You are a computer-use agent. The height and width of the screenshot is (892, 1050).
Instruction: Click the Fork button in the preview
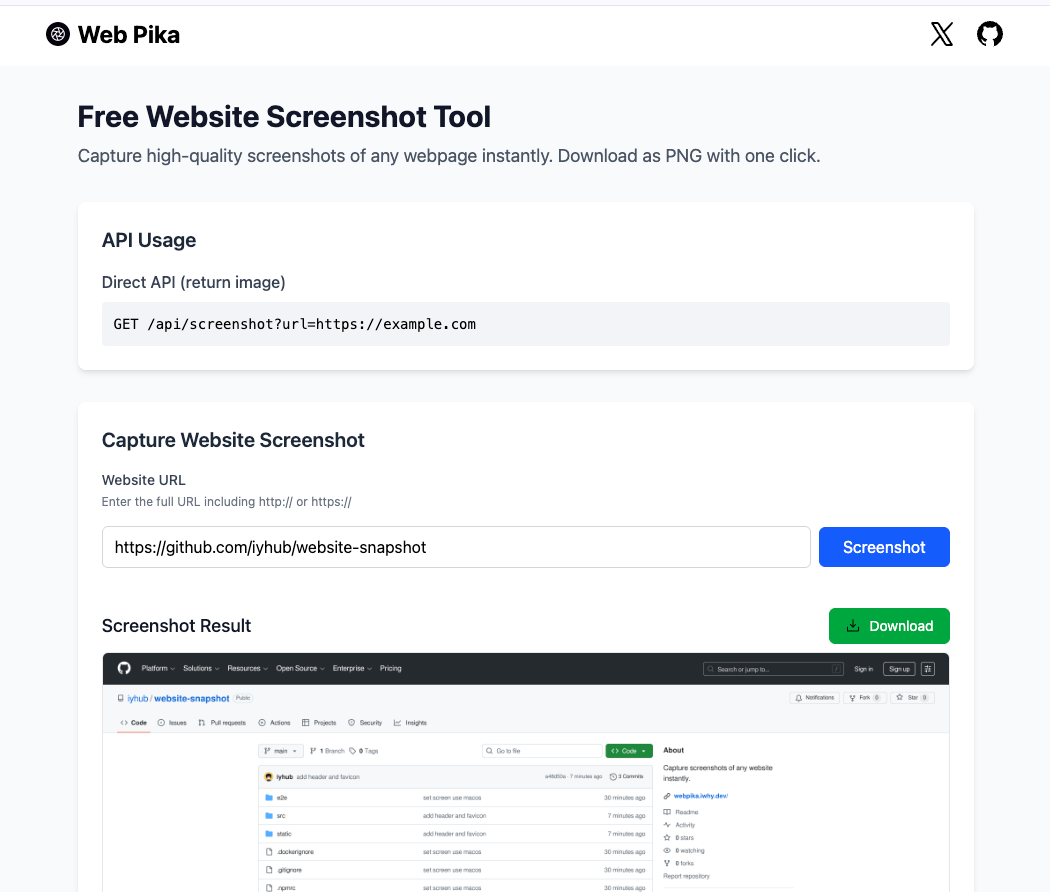coord(864,698)
